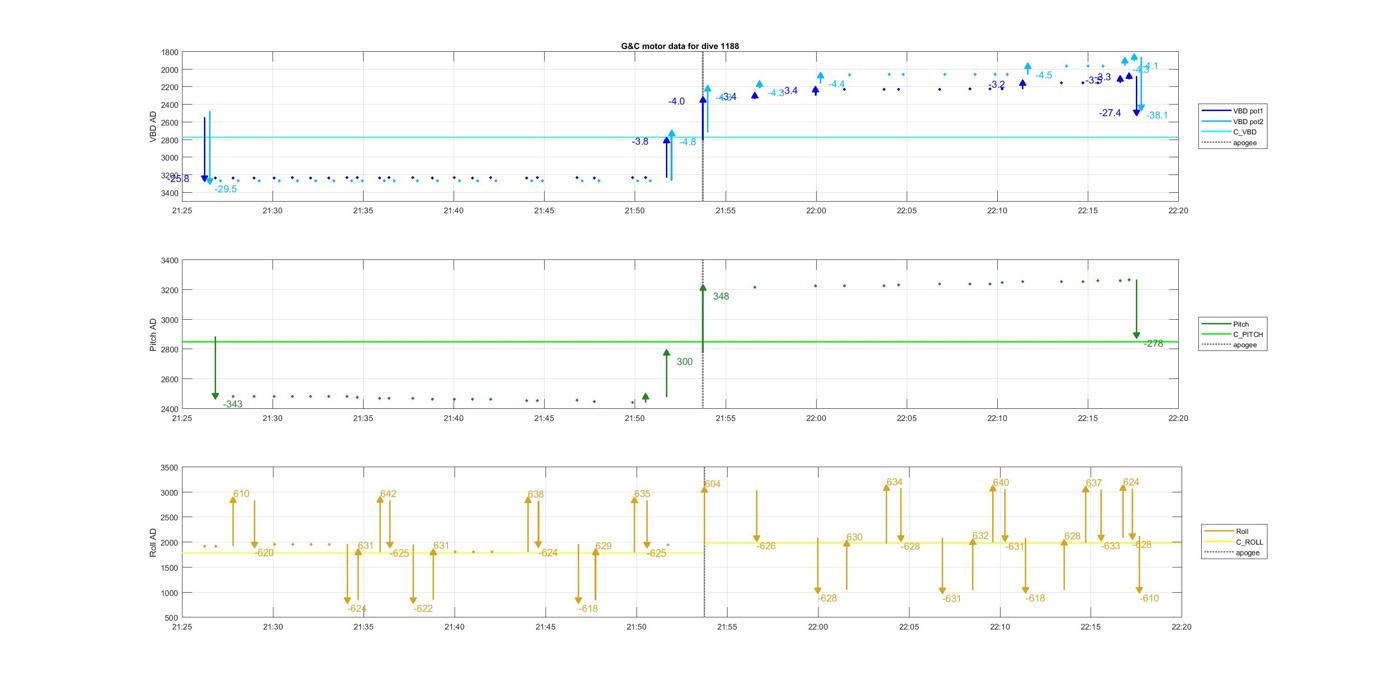Click the '-278' pitch data label

1154,343
